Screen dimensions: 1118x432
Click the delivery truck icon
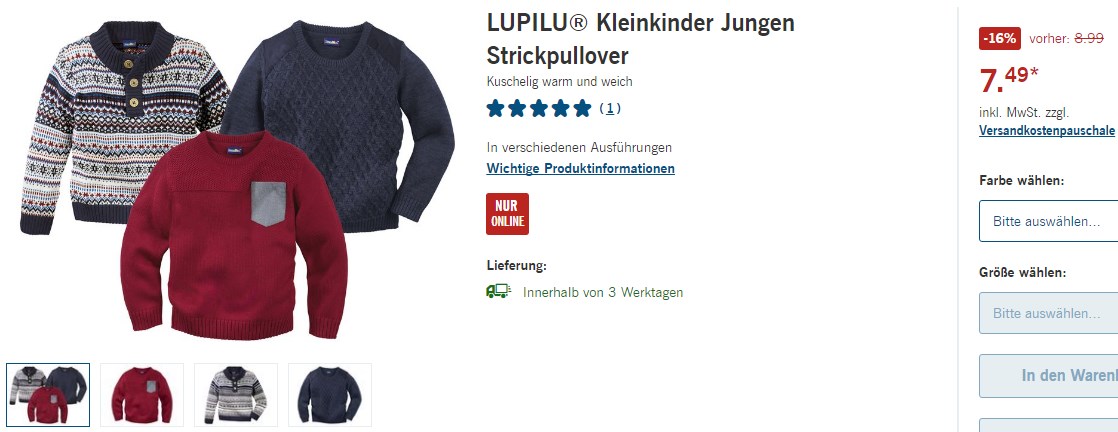click(x=498, y=291)
